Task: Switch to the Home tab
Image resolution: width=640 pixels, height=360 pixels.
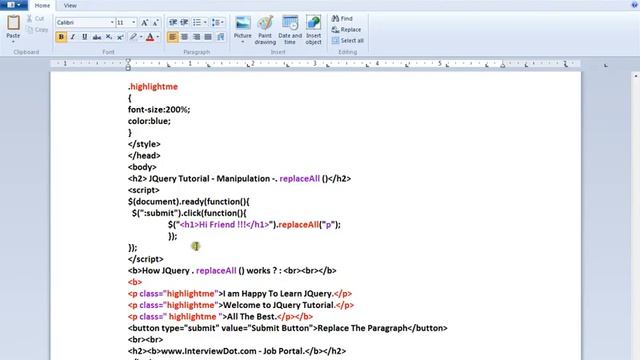Action: (42, 5)
